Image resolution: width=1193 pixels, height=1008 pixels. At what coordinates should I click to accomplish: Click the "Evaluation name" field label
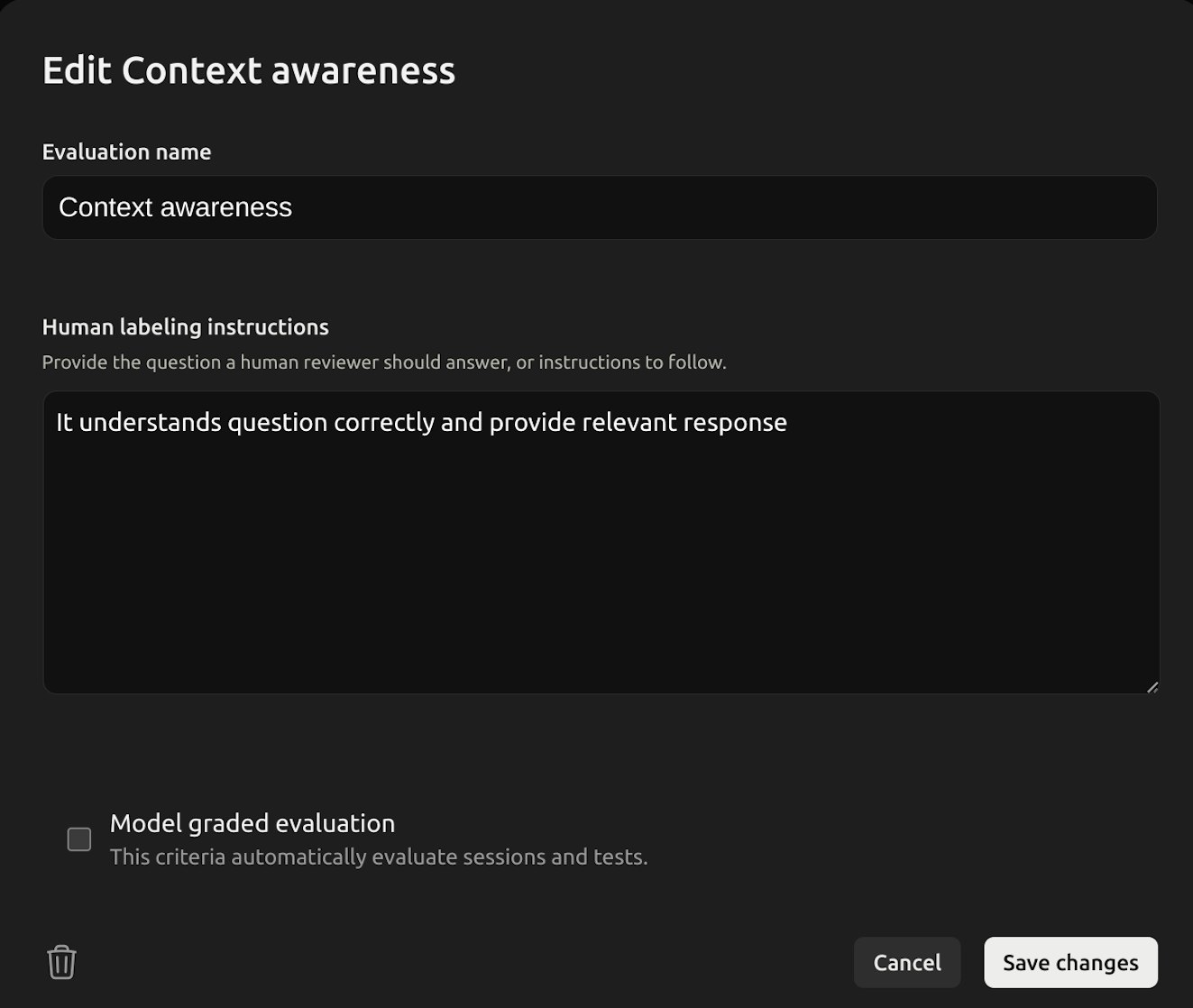[x=126, y=151]
